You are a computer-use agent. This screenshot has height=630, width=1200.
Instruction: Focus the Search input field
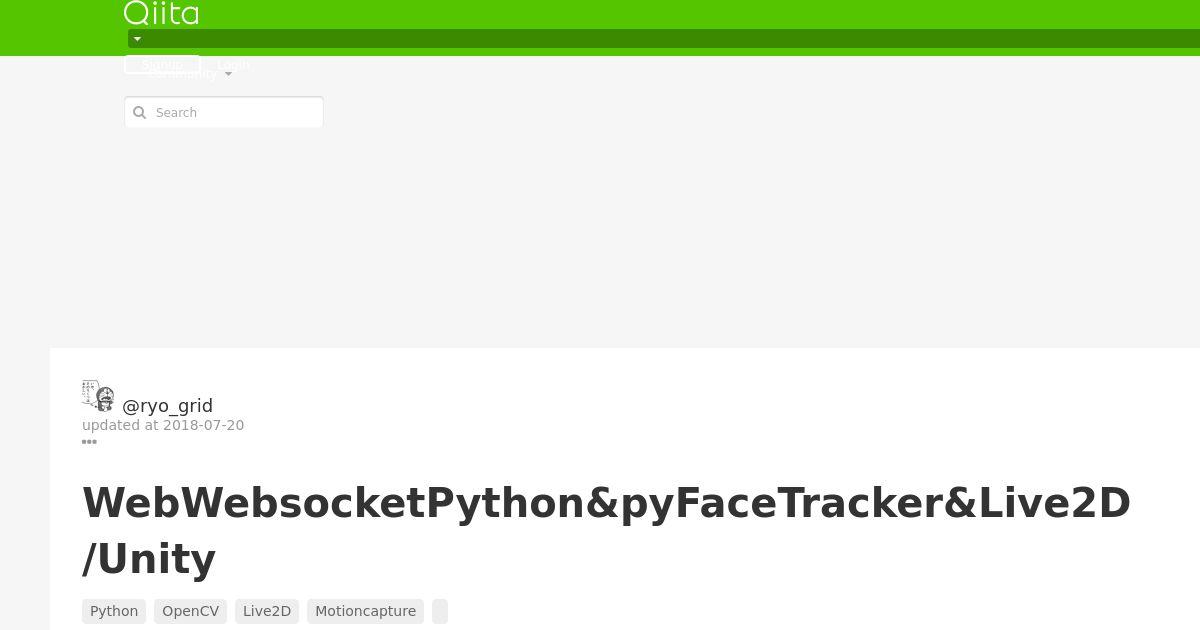[x=224, y=112]
